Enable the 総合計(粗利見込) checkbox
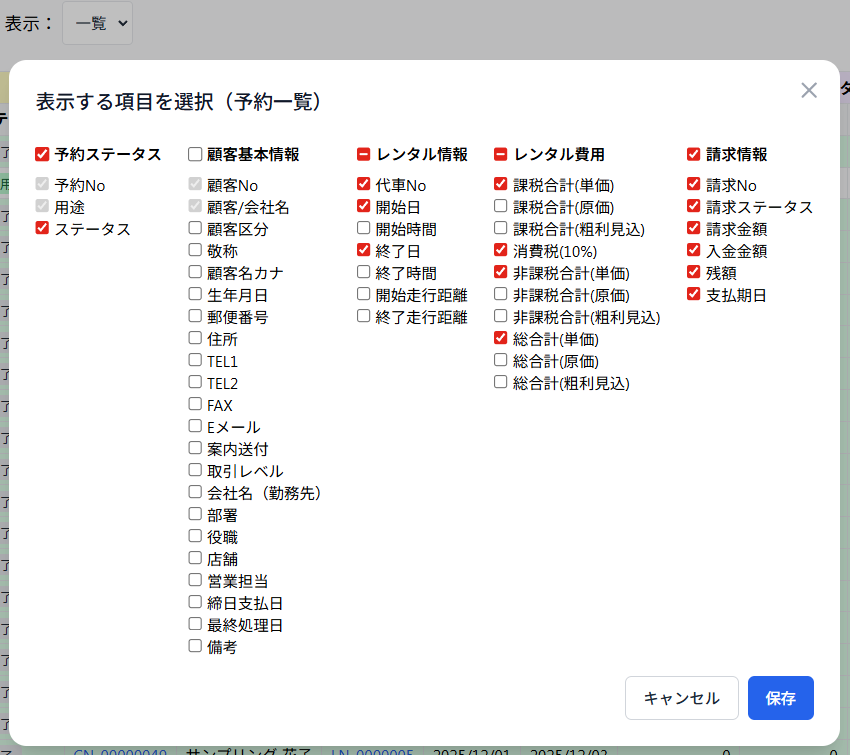This screenshot has width=850, height=755. (x=501, y=382)
